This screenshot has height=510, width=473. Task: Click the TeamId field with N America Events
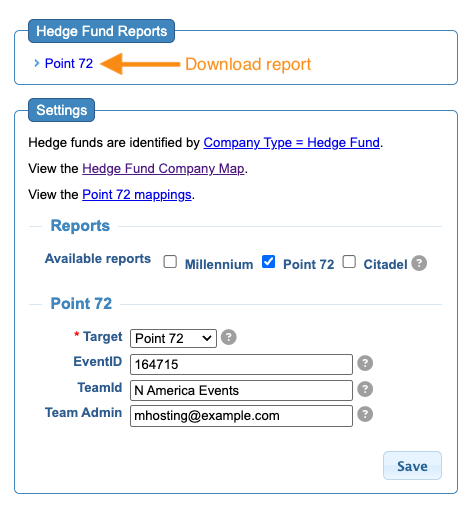click(x=241, y=390)
